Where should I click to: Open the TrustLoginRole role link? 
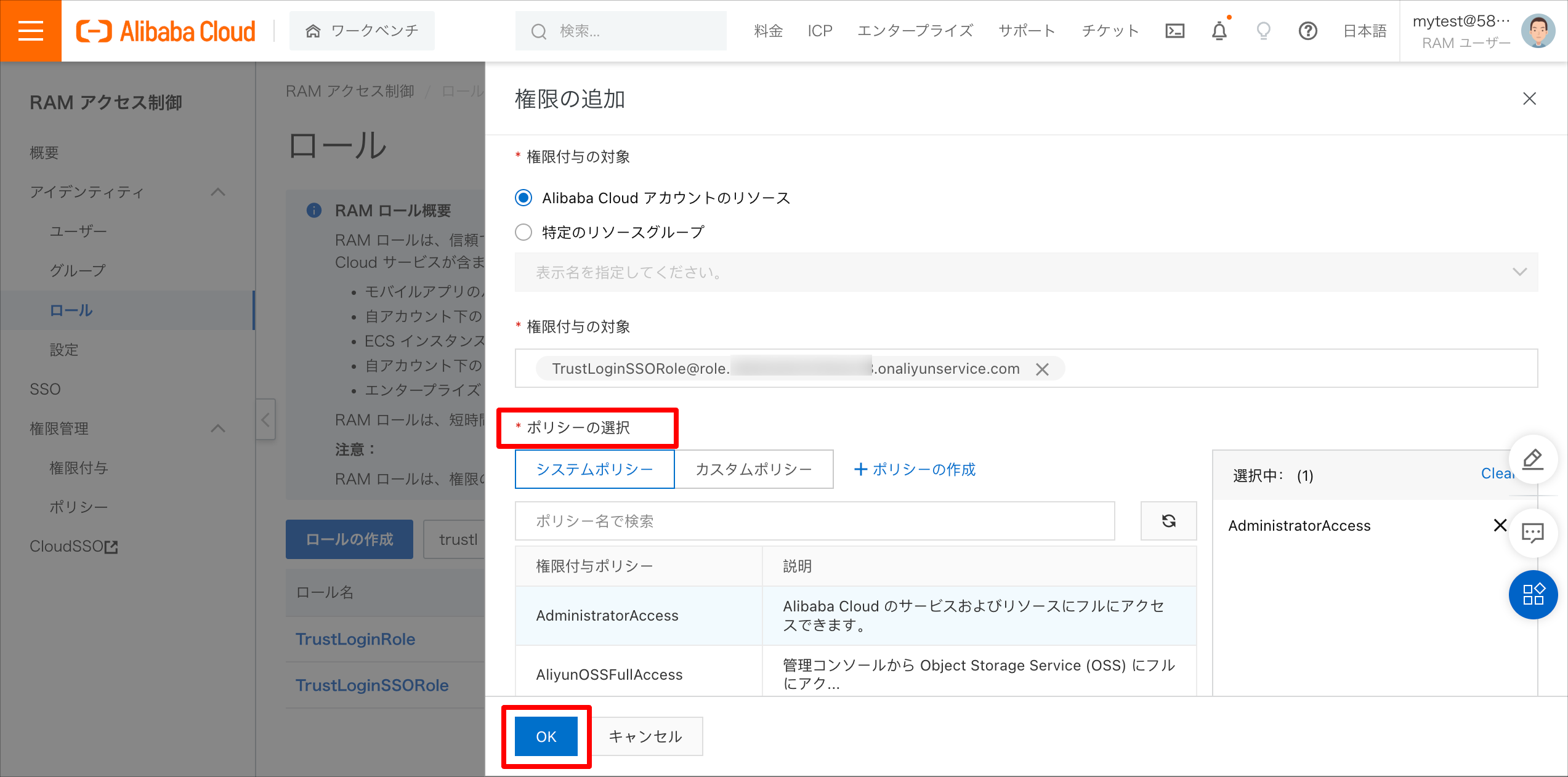point(355,639)
